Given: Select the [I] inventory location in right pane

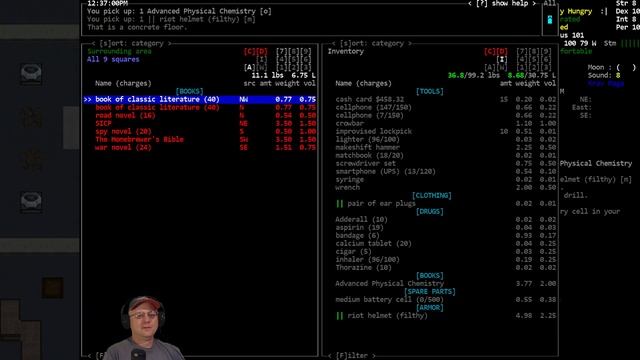Looking at the screenshot, I should 502,60.
